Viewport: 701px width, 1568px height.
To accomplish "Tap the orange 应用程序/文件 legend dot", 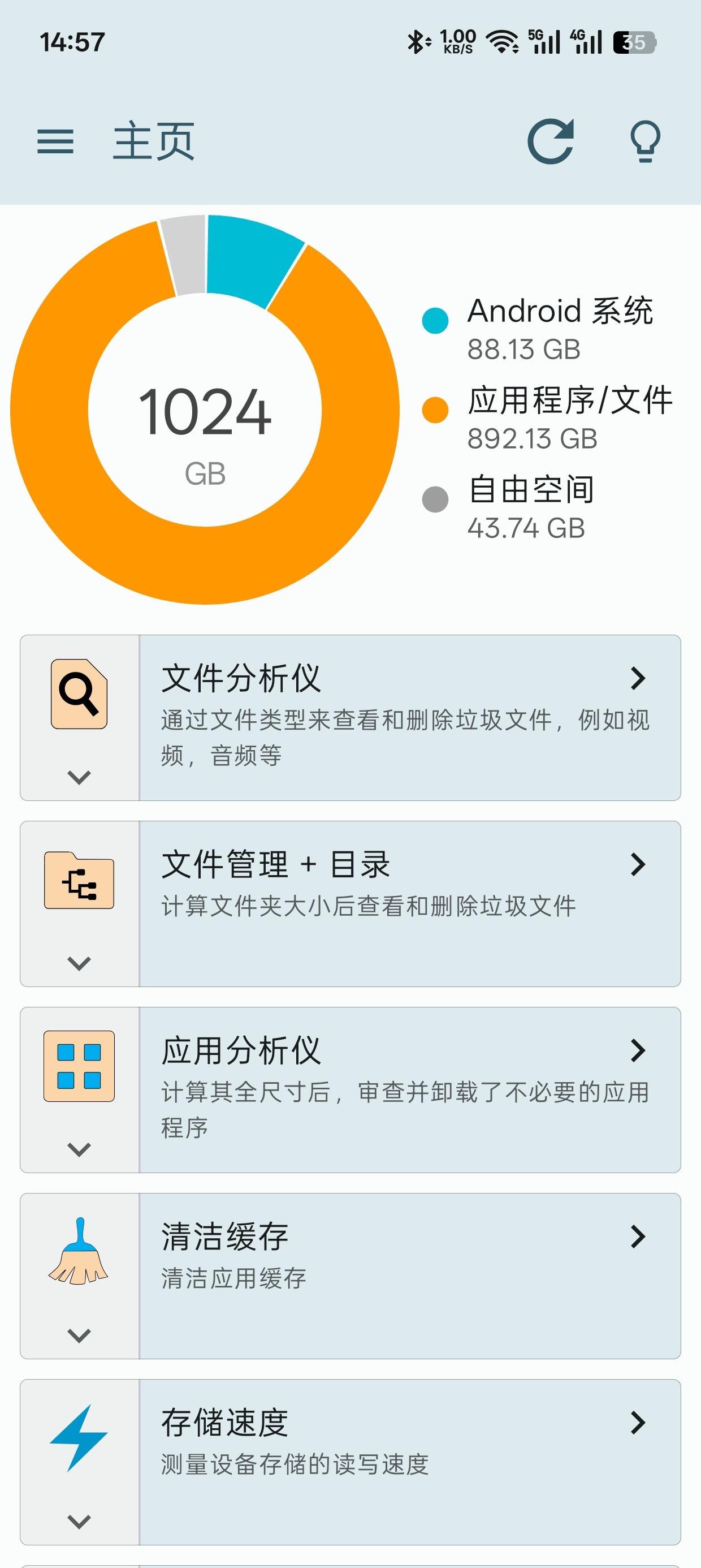I will click(x=435, y=410).
